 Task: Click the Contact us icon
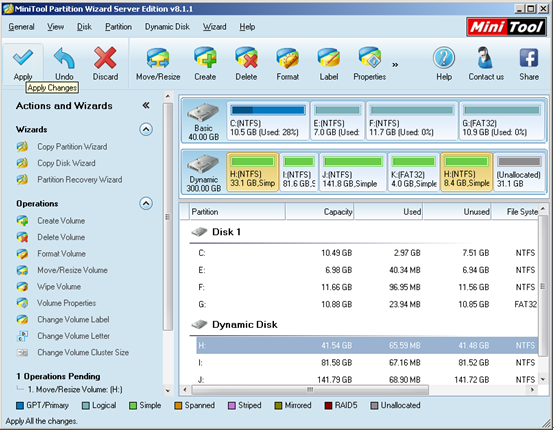point(486,64)
